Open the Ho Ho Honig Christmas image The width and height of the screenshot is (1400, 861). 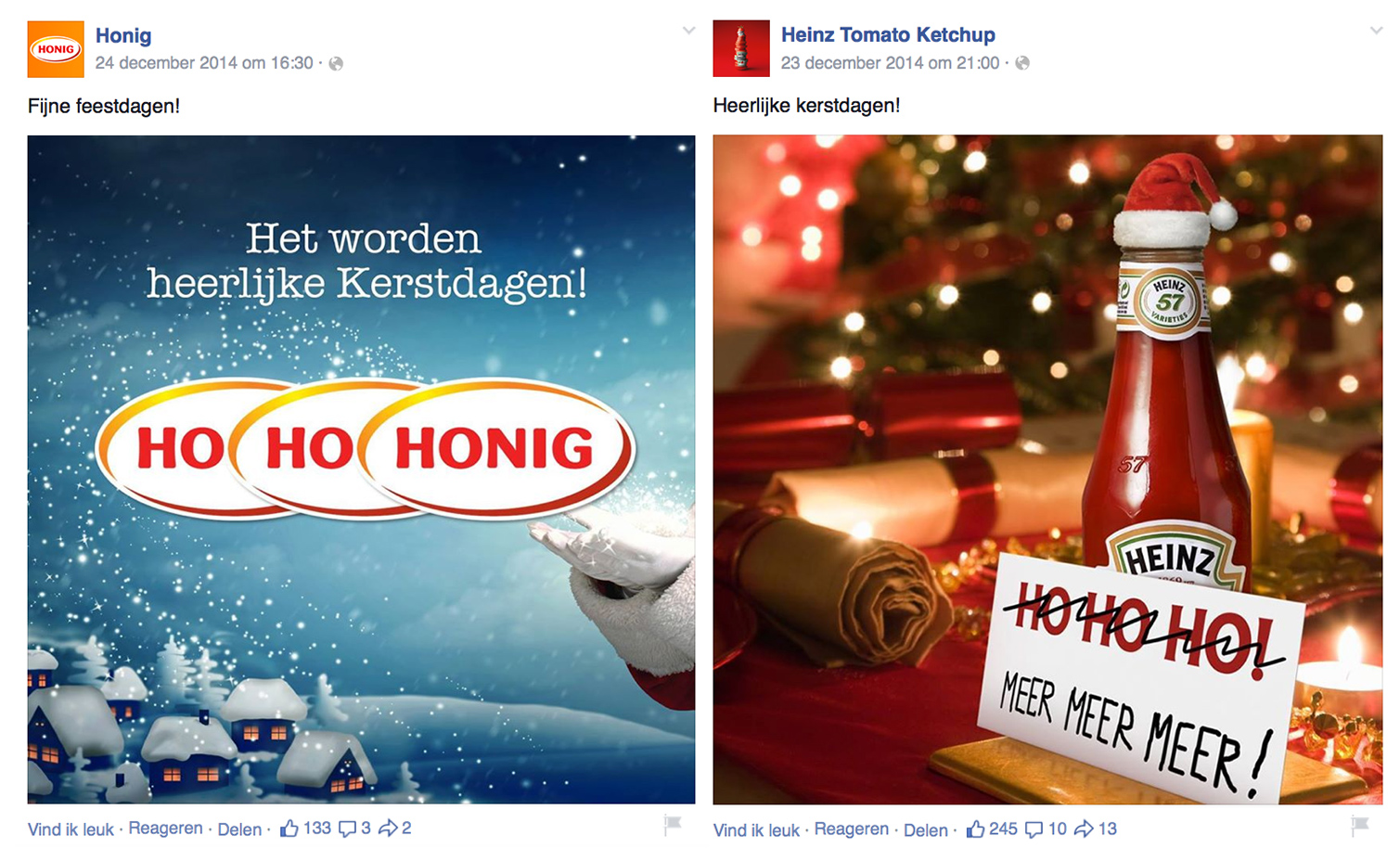point(361,469)
